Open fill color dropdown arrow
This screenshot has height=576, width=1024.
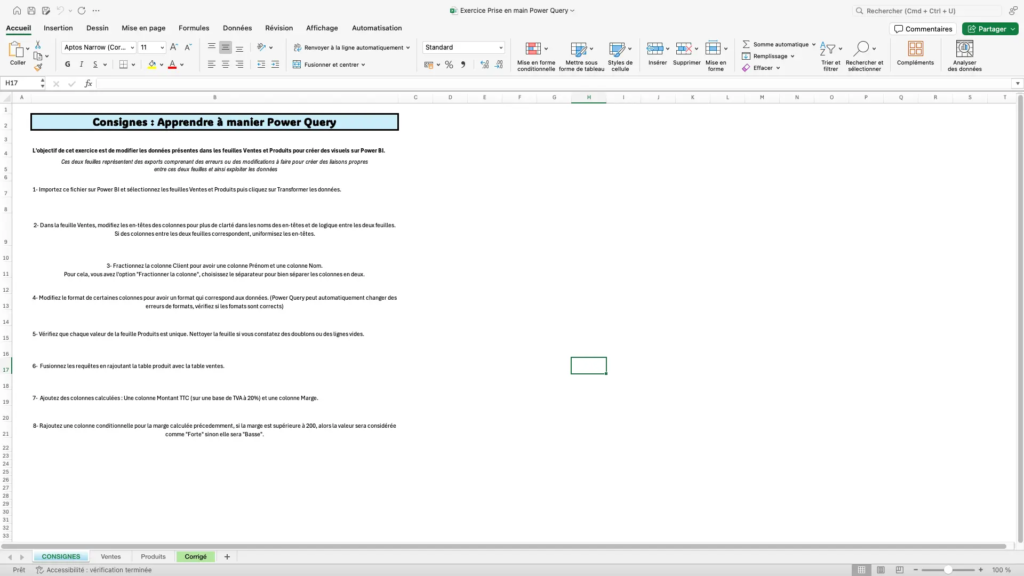[161, 65]
